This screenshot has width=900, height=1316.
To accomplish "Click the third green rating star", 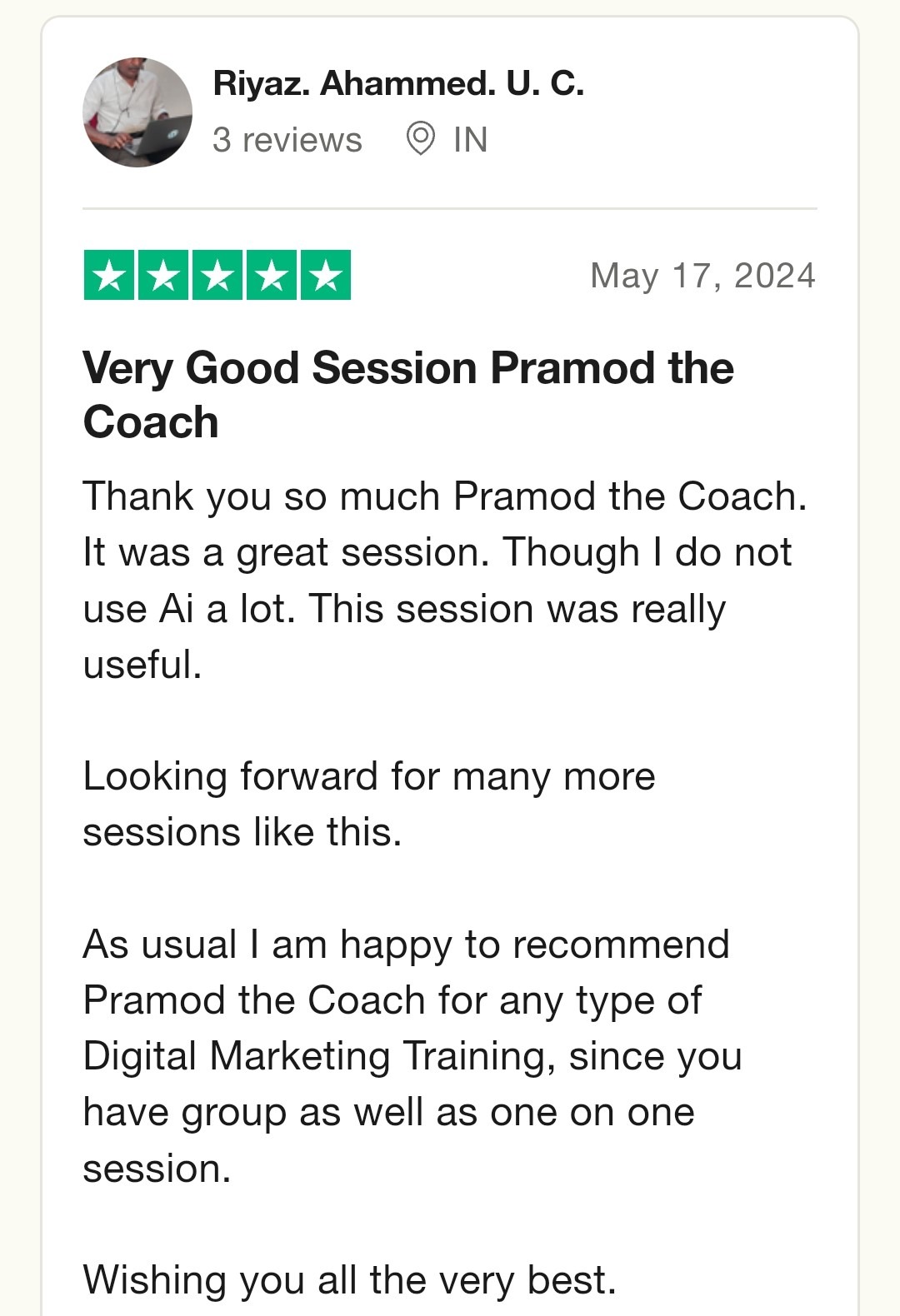I will coord(217,275).
